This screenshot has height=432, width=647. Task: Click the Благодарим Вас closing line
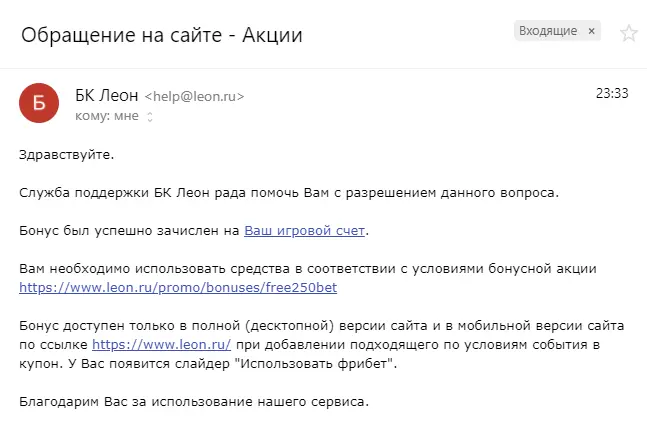[194, 401]
